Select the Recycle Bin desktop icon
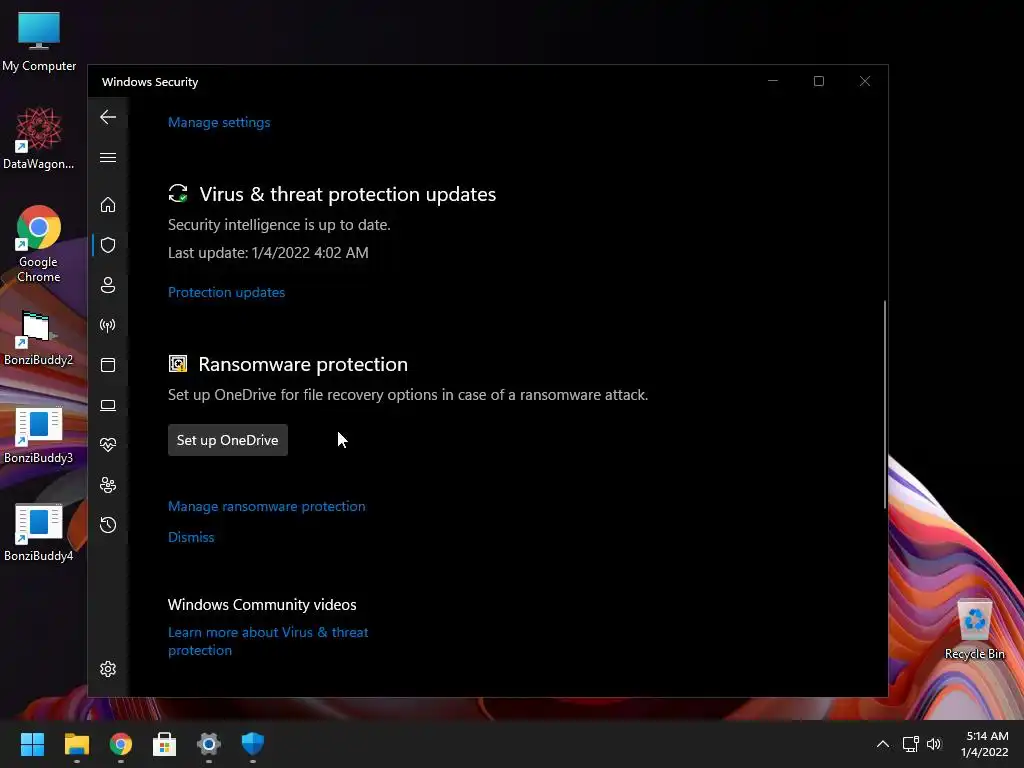This screenshot has height=768, width=1024. pos(974,630)
